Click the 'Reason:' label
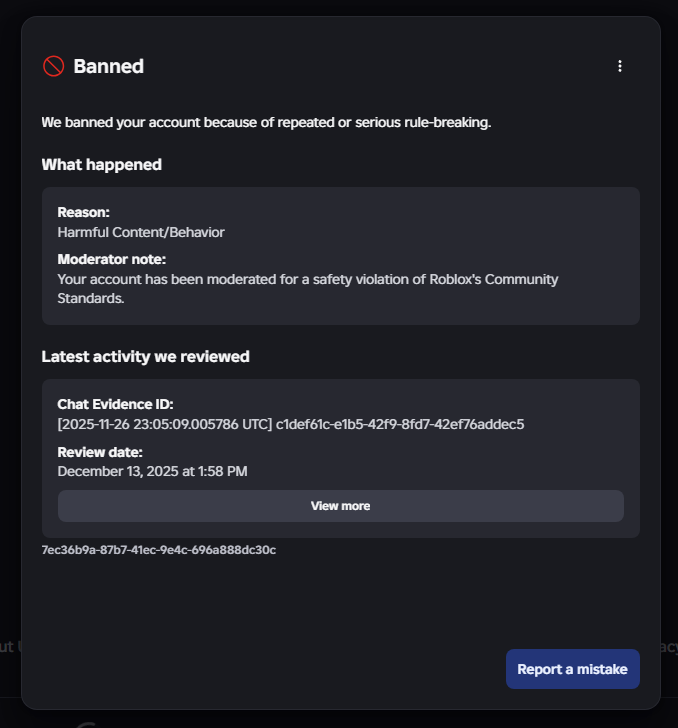Viewport: 678px width, 728px height. pos(84,212)
